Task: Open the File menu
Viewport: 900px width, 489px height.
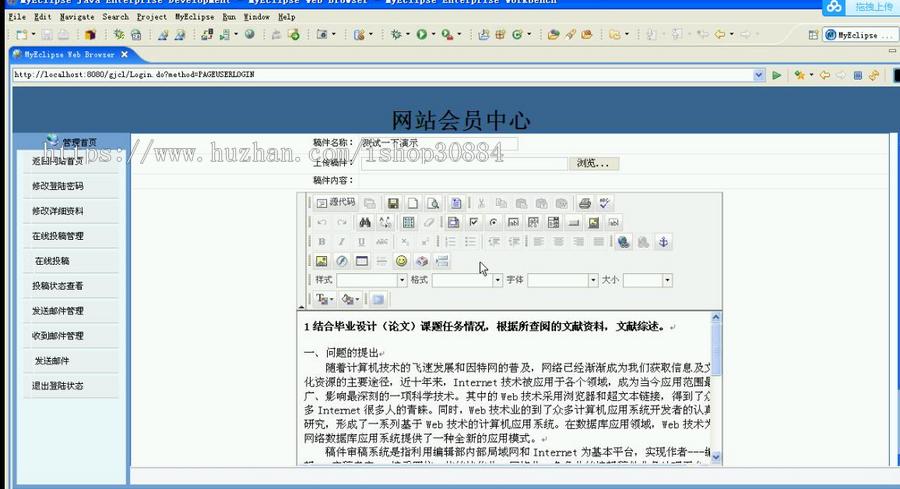Action: pyautogui.click(x=17, y=17)
